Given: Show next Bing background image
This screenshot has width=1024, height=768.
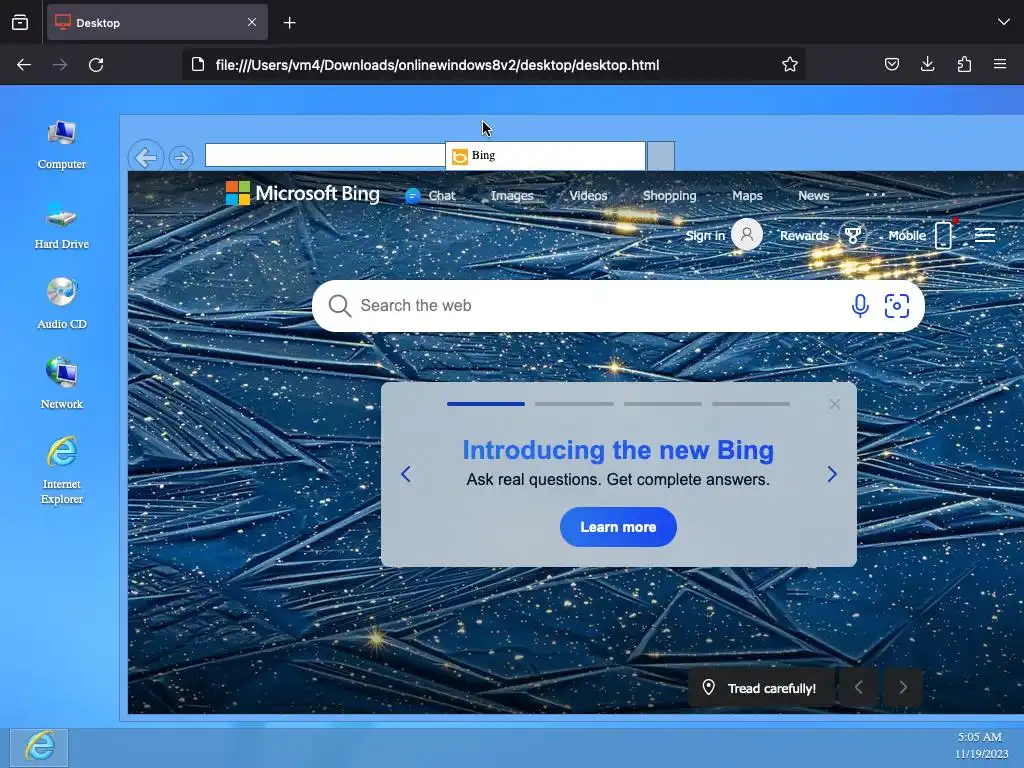Looking at the screenshot, I should [903, 688].
